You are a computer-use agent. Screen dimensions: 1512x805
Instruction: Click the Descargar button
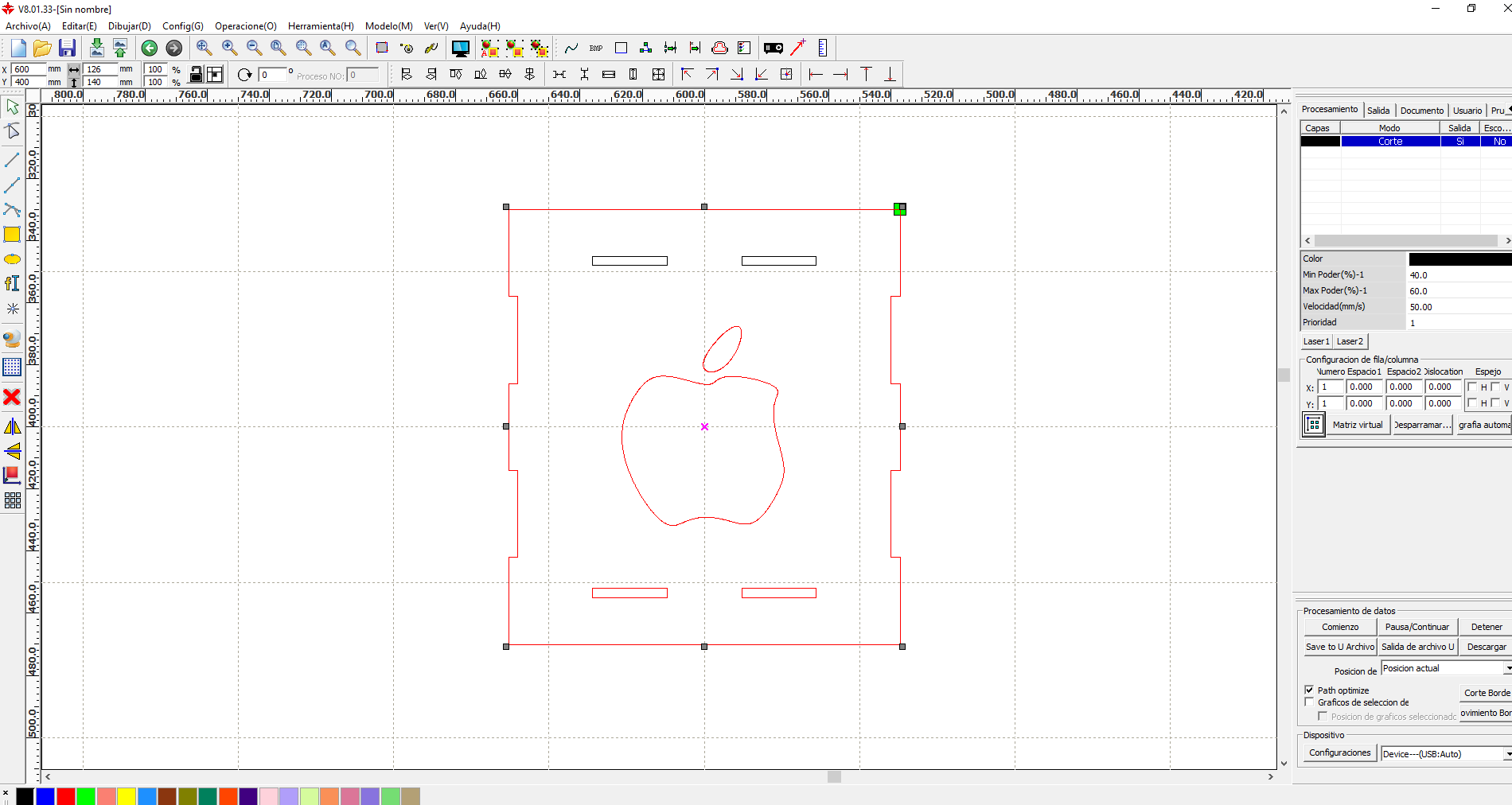[x=1487, y=647]
